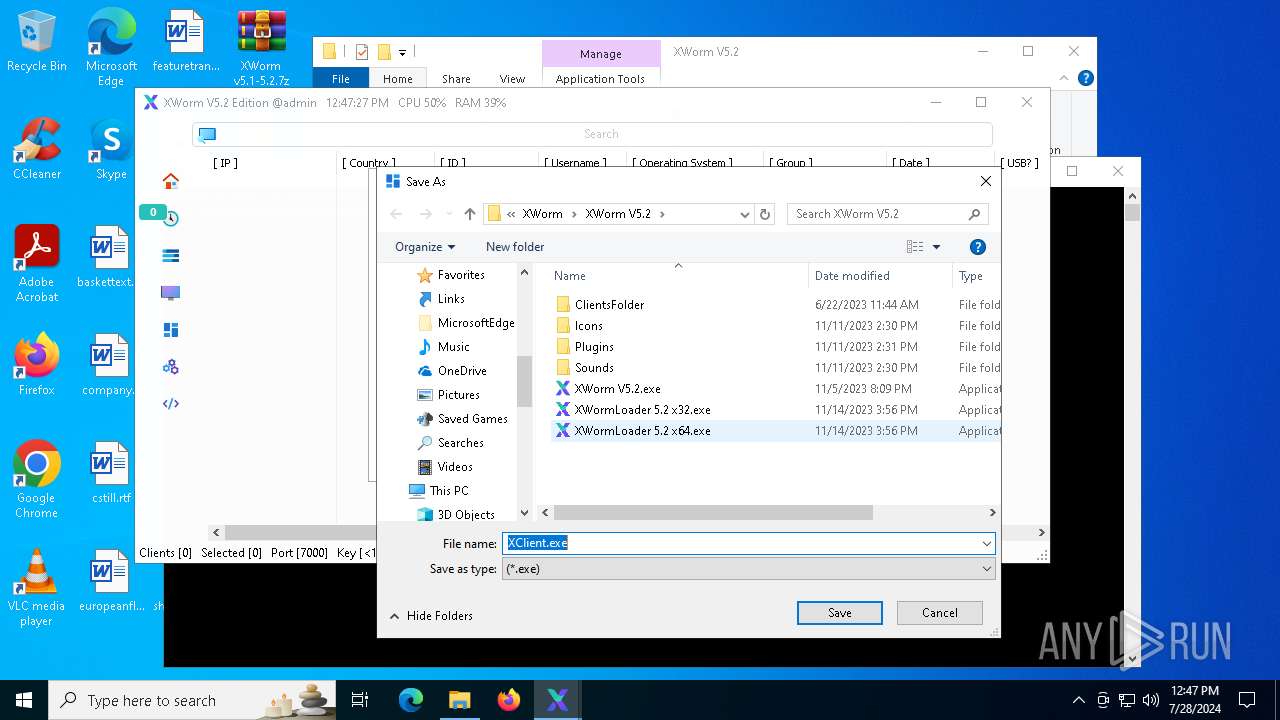The width and height of the screenshot is (1280, 720).
Task: Open Recycle Bin desktop icon
Action: click(37, 41)
